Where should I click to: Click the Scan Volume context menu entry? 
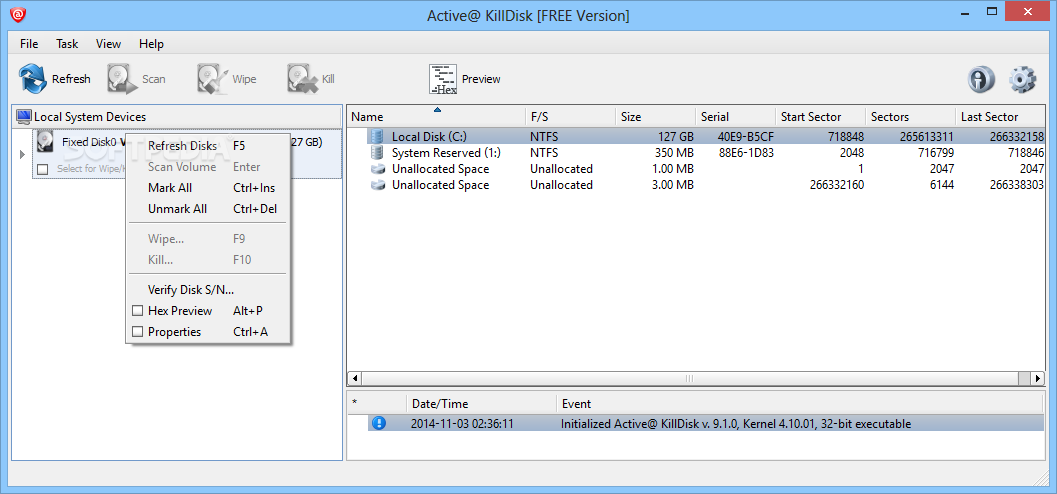(x=208, y=167)
